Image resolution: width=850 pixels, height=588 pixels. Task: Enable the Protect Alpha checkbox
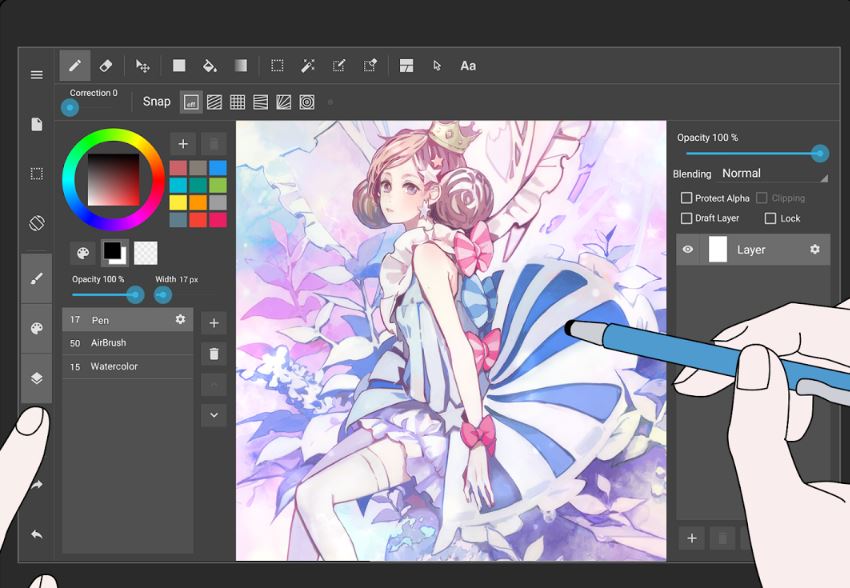click(687, 198)
